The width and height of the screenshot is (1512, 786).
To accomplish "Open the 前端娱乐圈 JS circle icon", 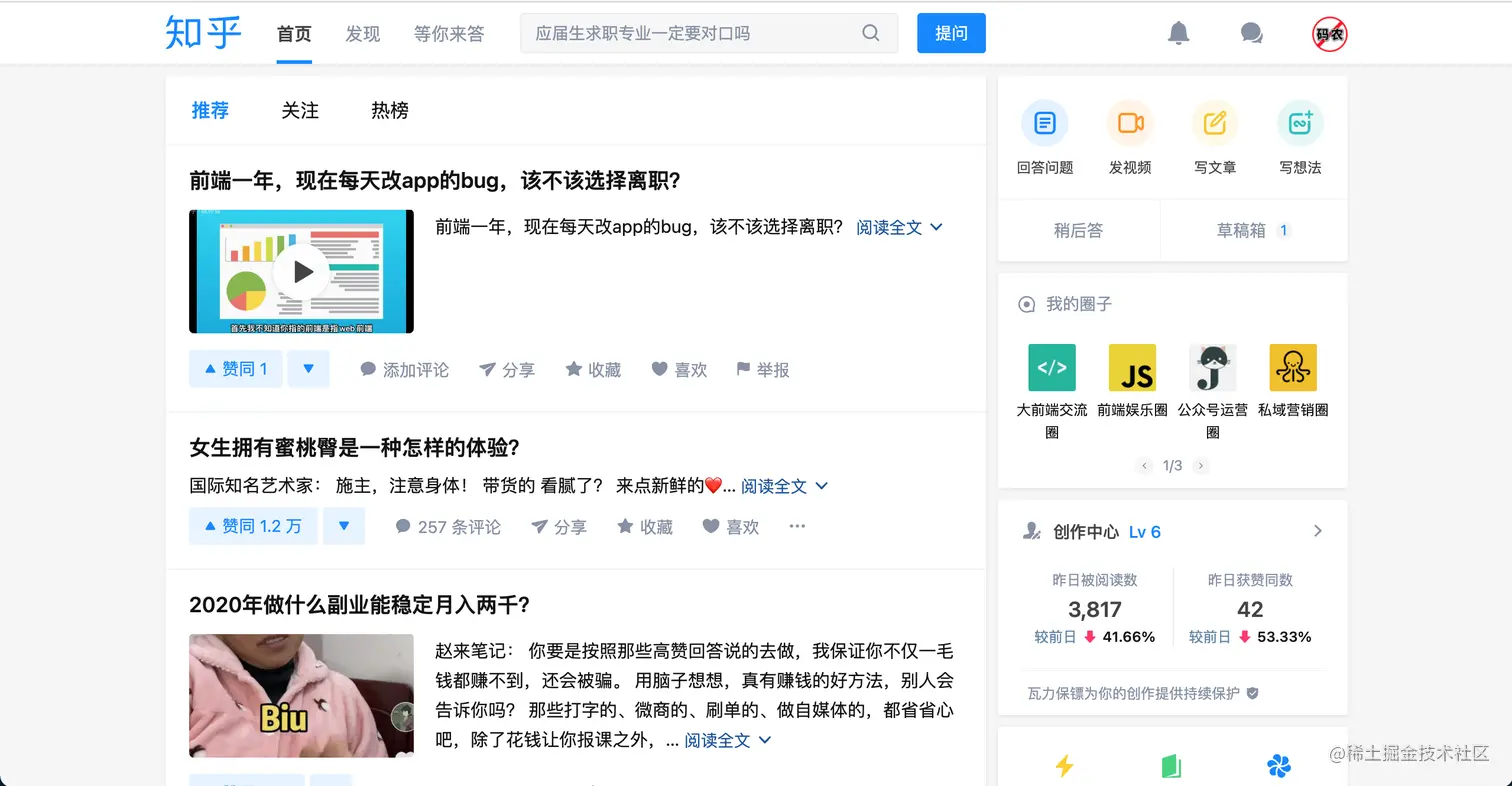I will point(1132,367).
